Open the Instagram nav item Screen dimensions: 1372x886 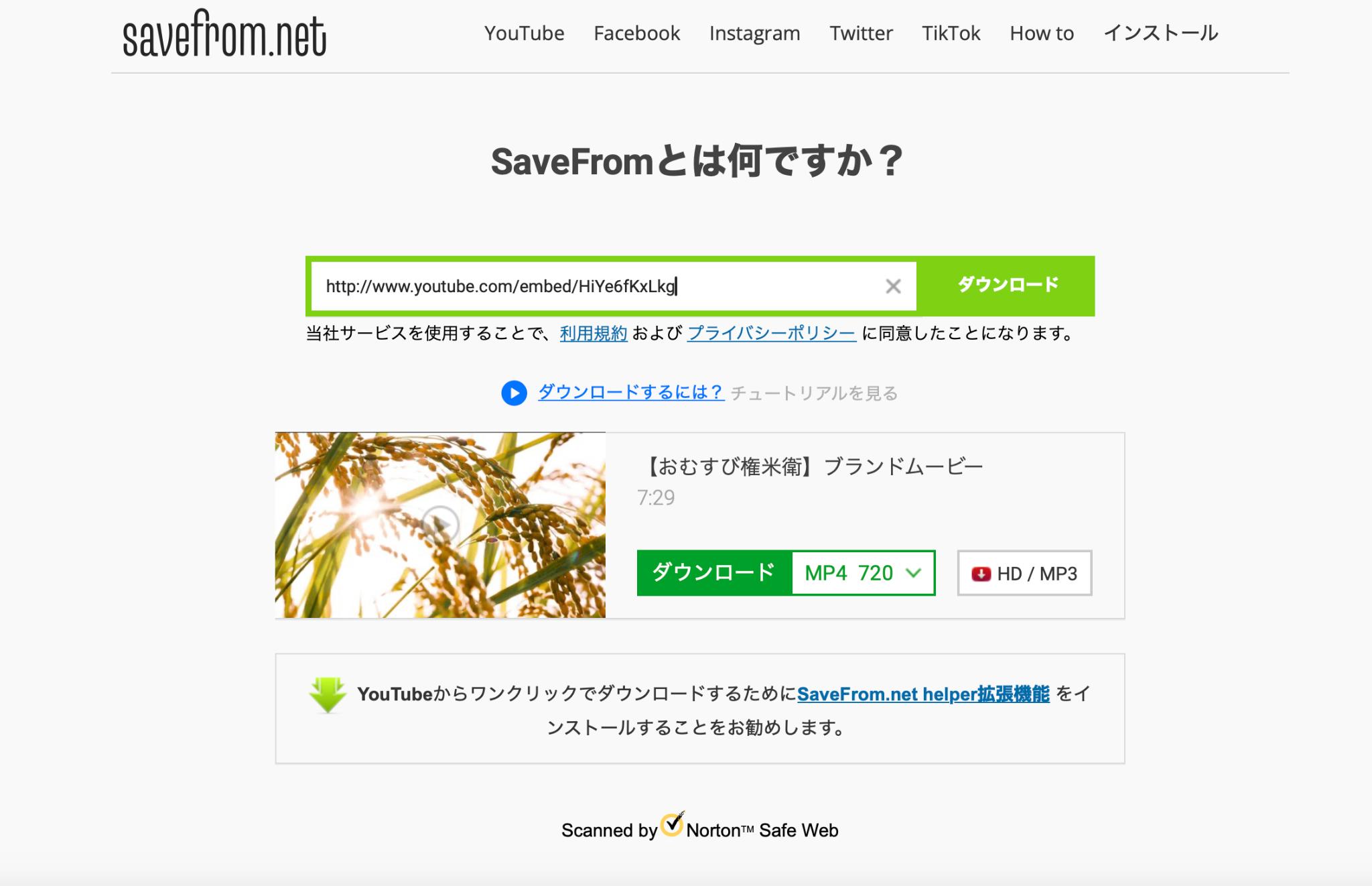click(x=755, y=34)
